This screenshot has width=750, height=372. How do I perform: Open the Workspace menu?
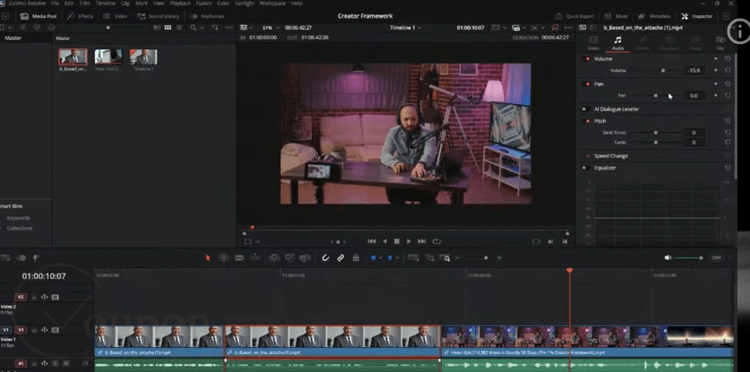272,3
